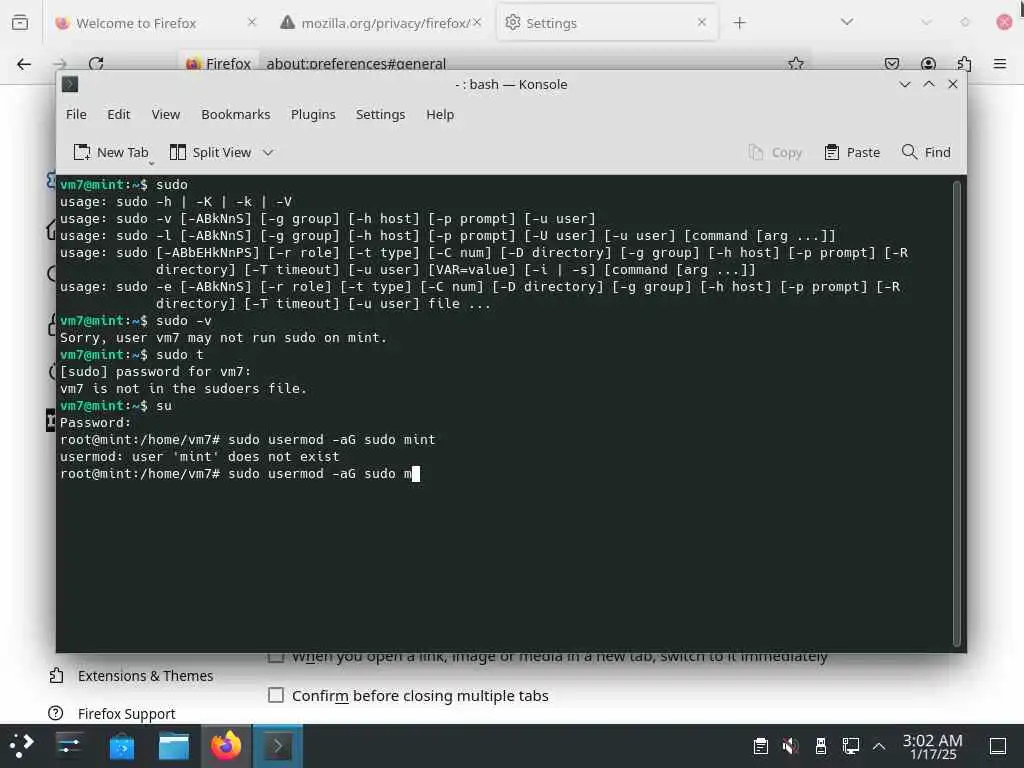1024x768 pixels.
Task: Toggle Confirm before closing multiple tabs
Action: [276, 696]
